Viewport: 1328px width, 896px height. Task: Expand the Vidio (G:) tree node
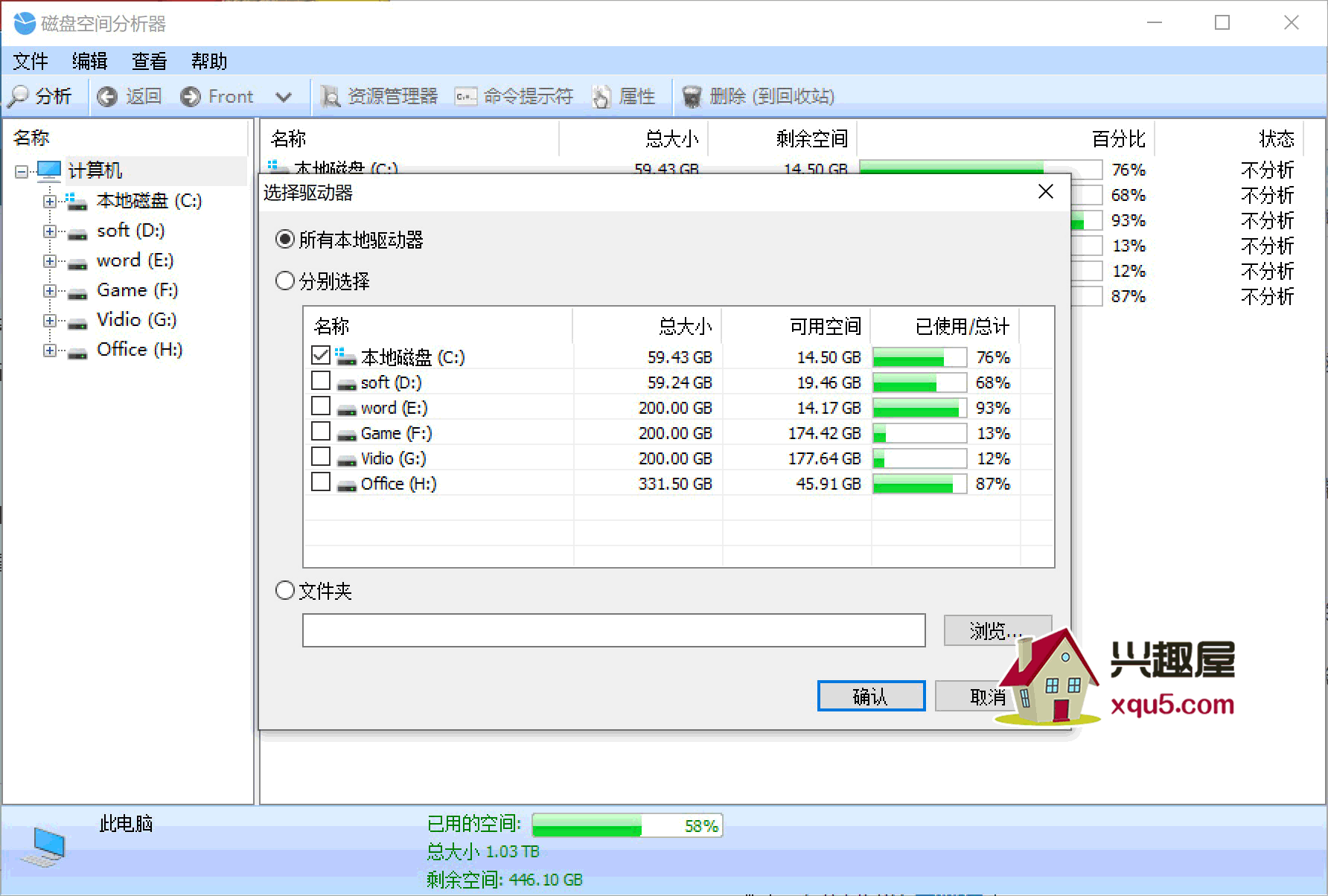[x=50, y=321]
